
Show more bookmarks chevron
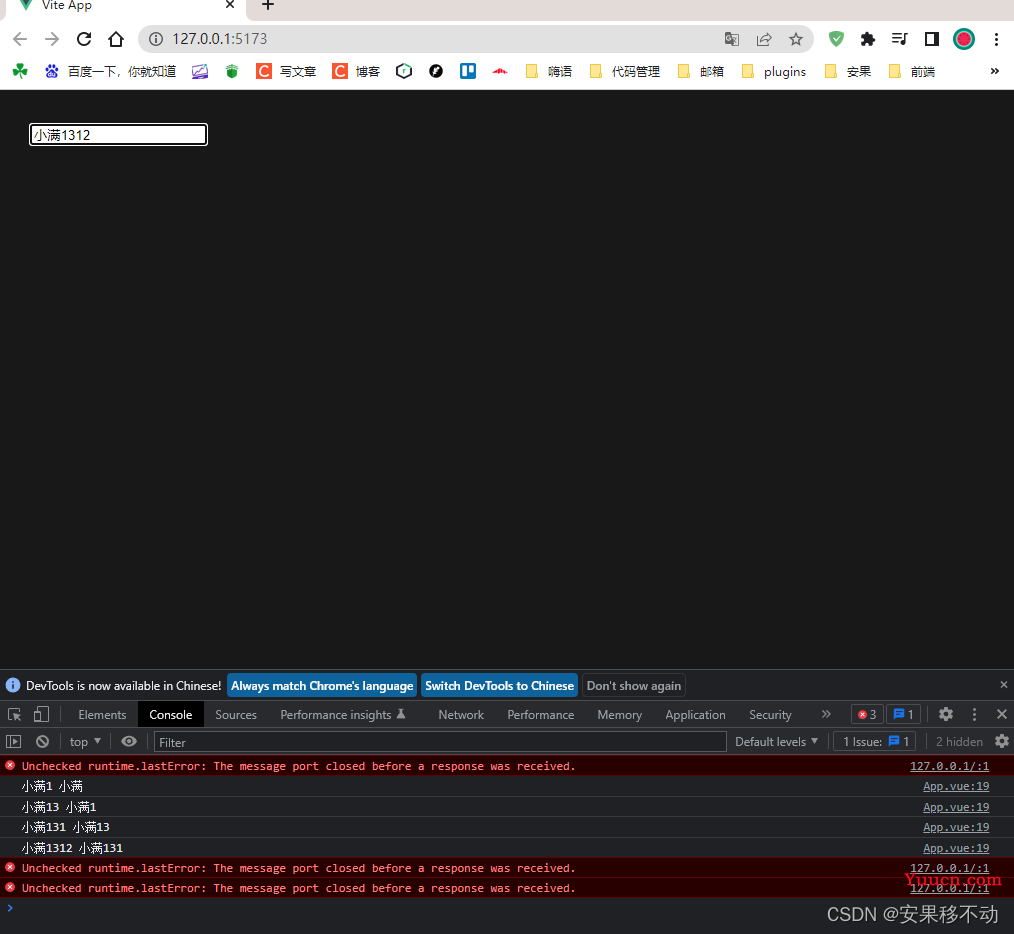pyautogui.click(x=995, y=71)
